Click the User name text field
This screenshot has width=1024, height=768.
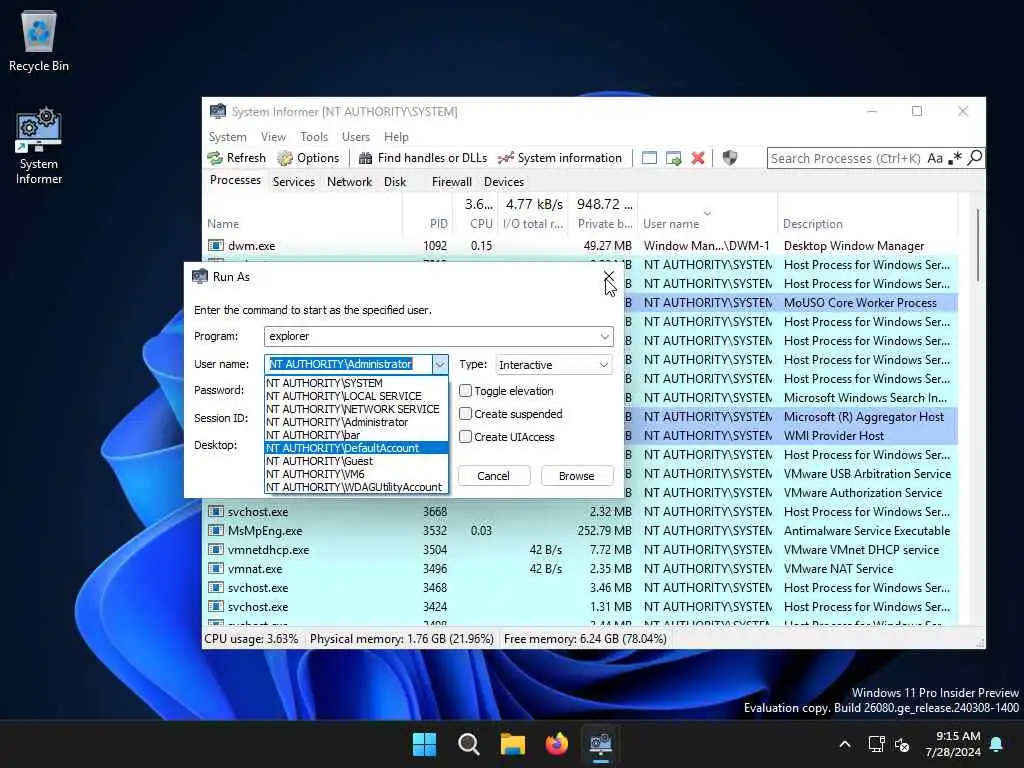pyautogui.click(x=349, y=364)
